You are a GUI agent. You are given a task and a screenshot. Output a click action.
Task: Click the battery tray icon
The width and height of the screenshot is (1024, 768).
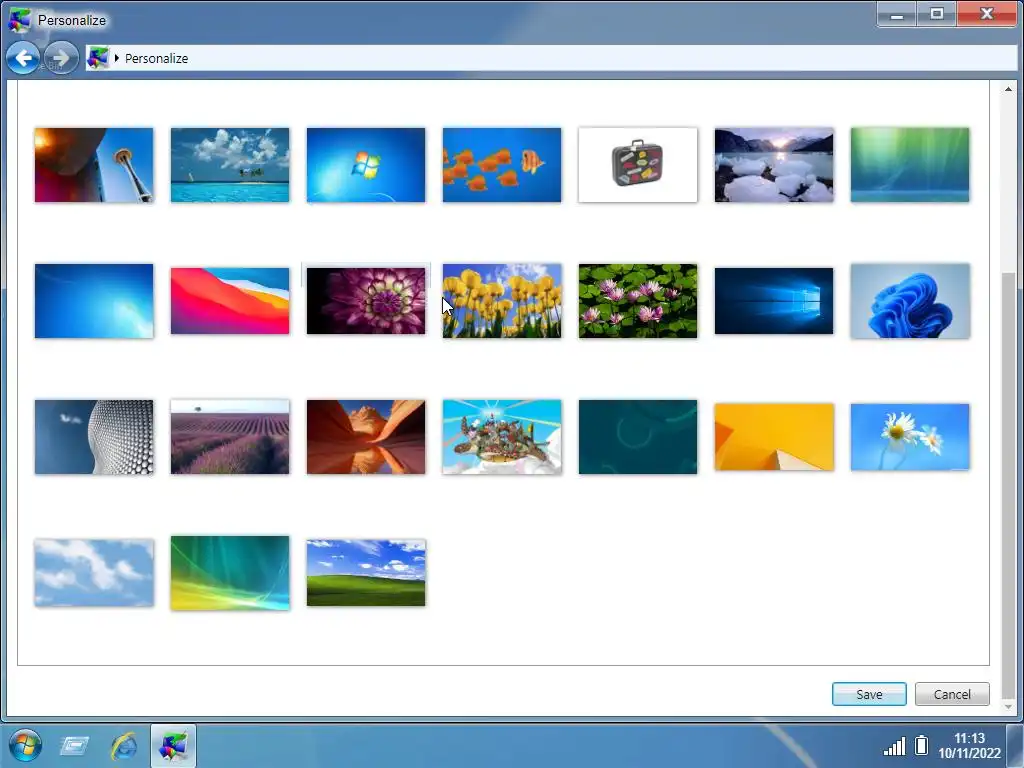pos(921,745)
